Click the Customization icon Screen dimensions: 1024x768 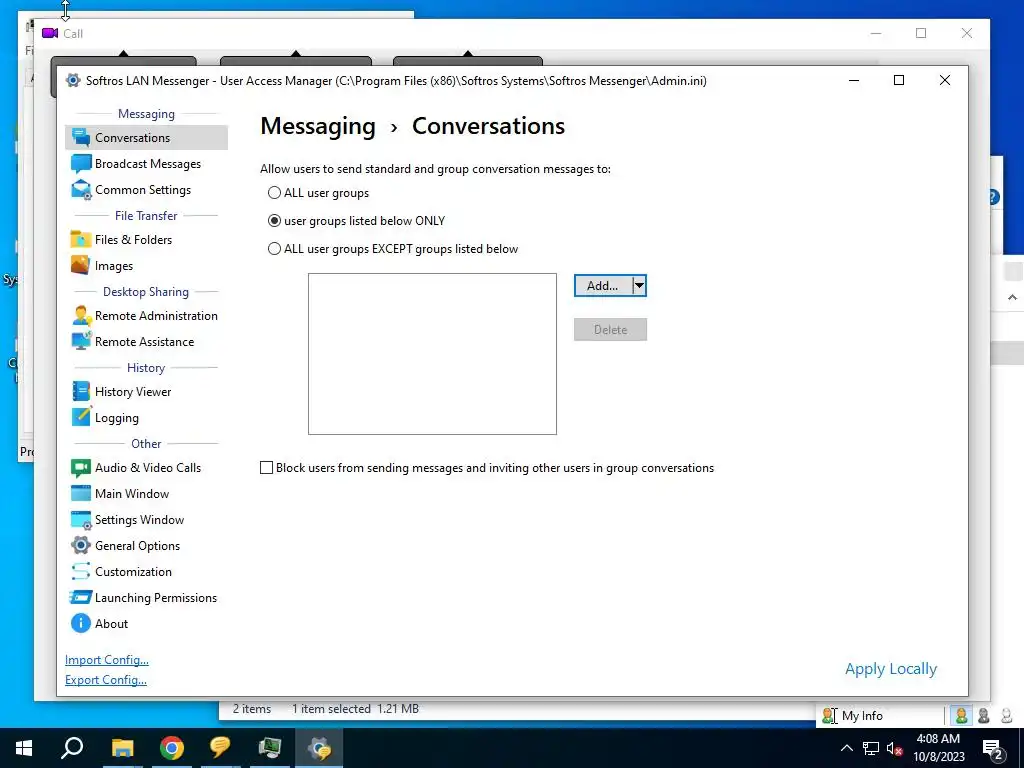[81, 571]
